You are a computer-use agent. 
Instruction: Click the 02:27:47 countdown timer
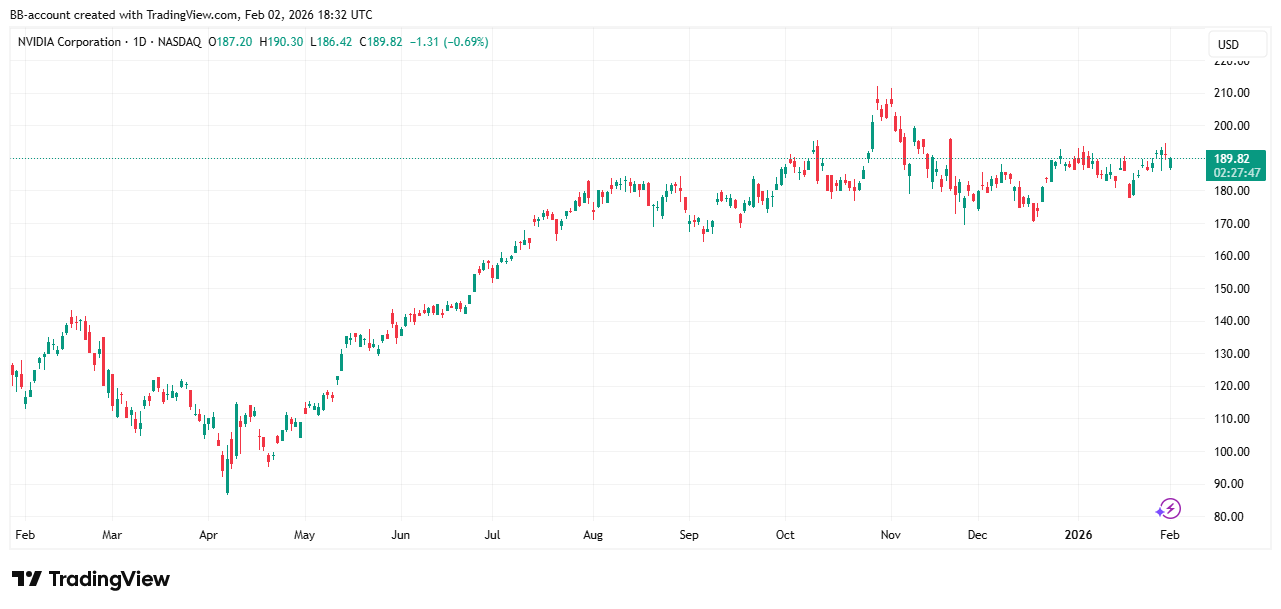(1236, 173)
